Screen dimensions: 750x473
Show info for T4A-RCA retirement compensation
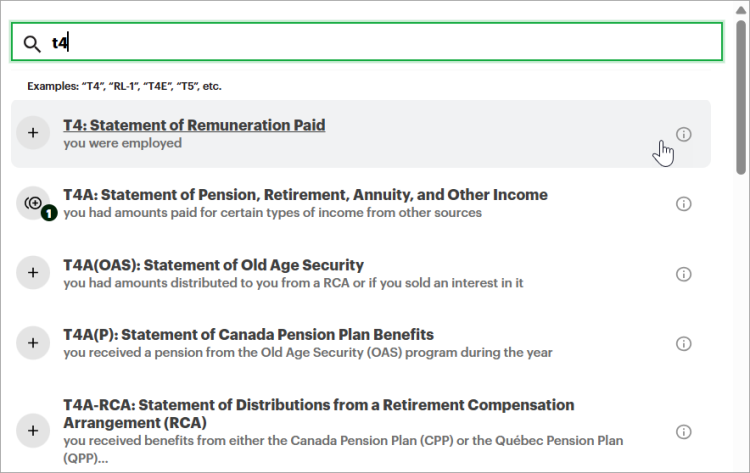click(684, 431)
